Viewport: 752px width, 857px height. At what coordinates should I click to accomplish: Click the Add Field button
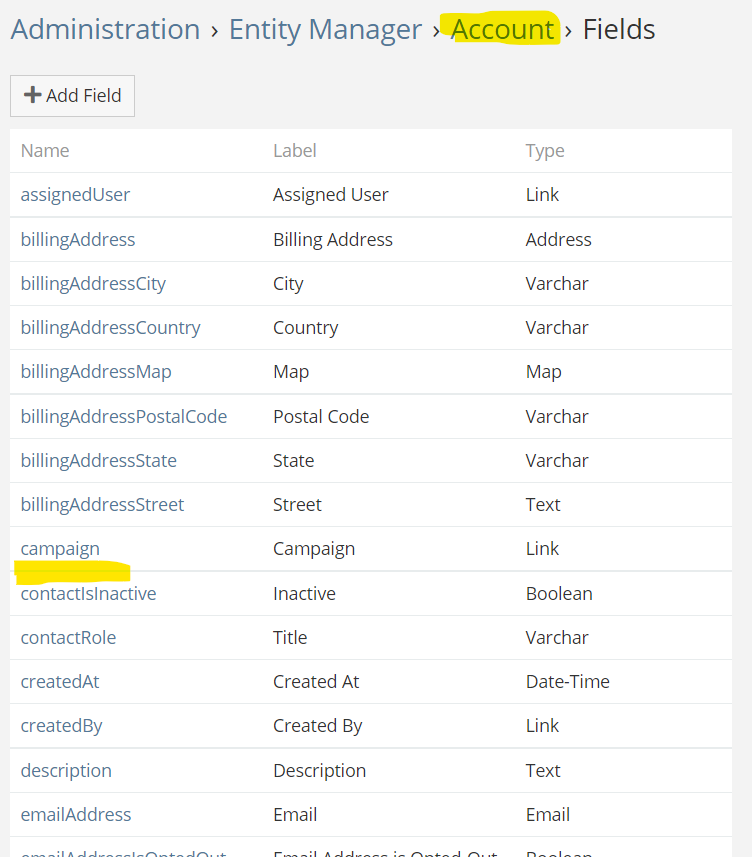72,96
